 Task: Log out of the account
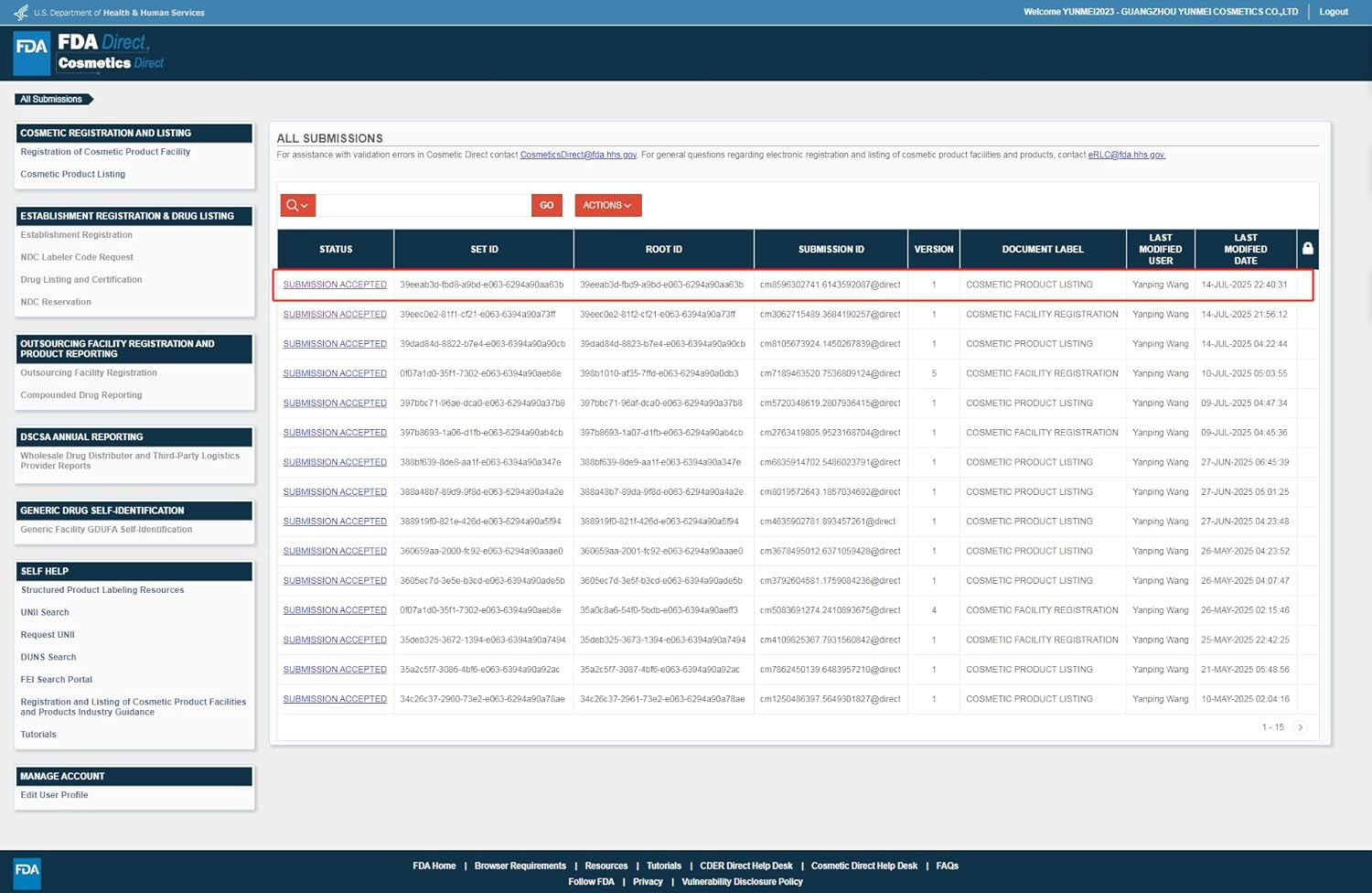[1333, 12]
